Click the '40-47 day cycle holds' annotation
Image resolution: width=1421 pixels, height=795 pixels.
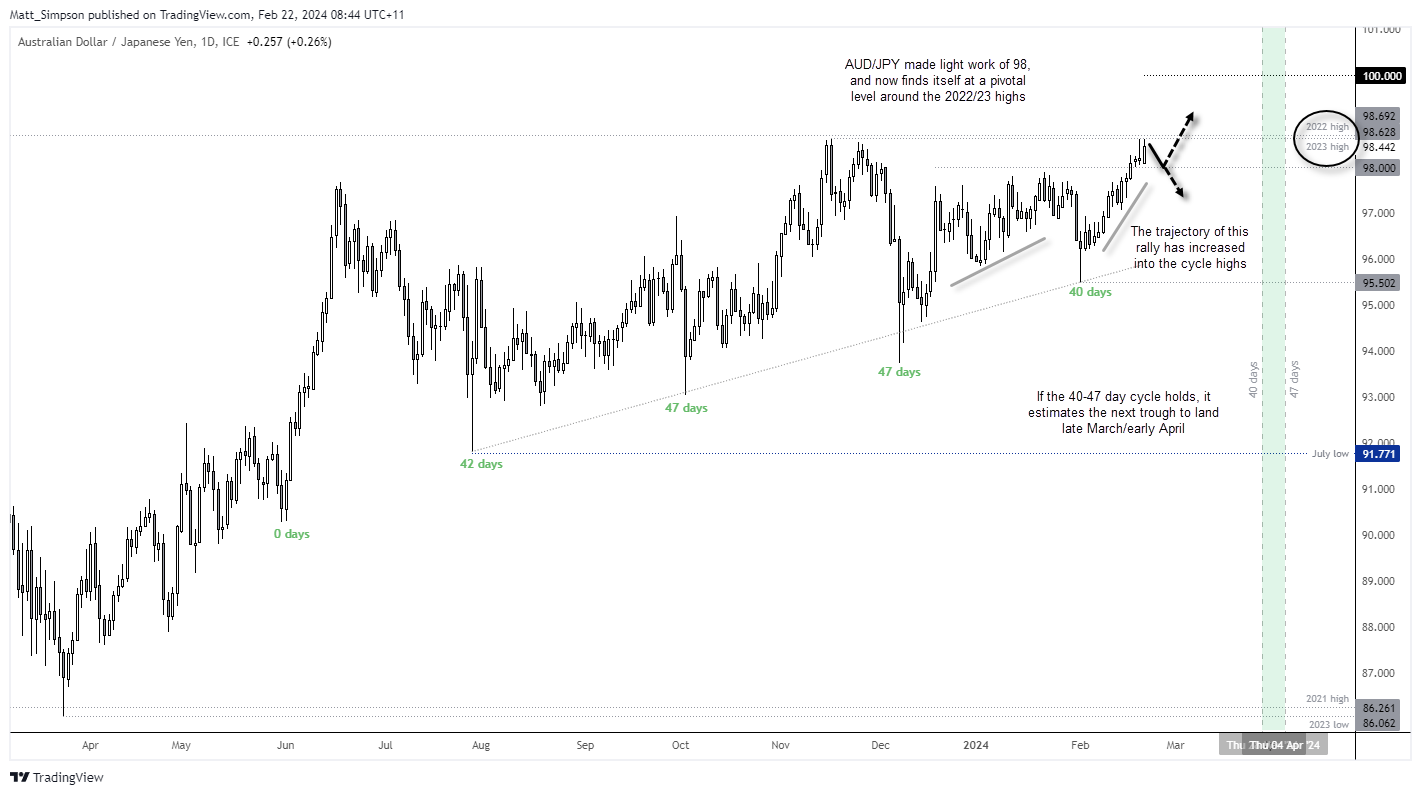(x=1123, y=413)
